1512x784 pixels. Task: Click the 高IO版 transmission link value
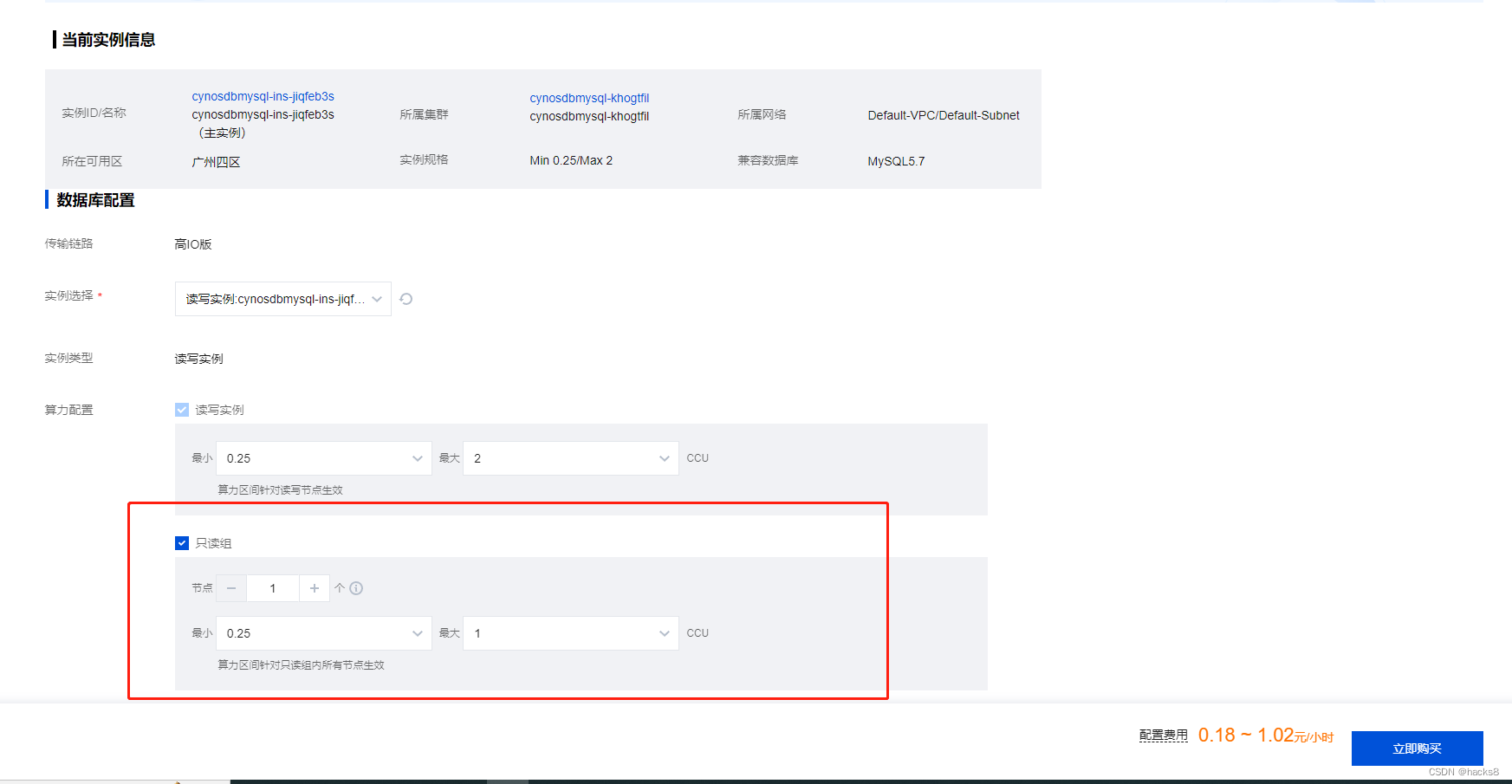coord(193,244)
